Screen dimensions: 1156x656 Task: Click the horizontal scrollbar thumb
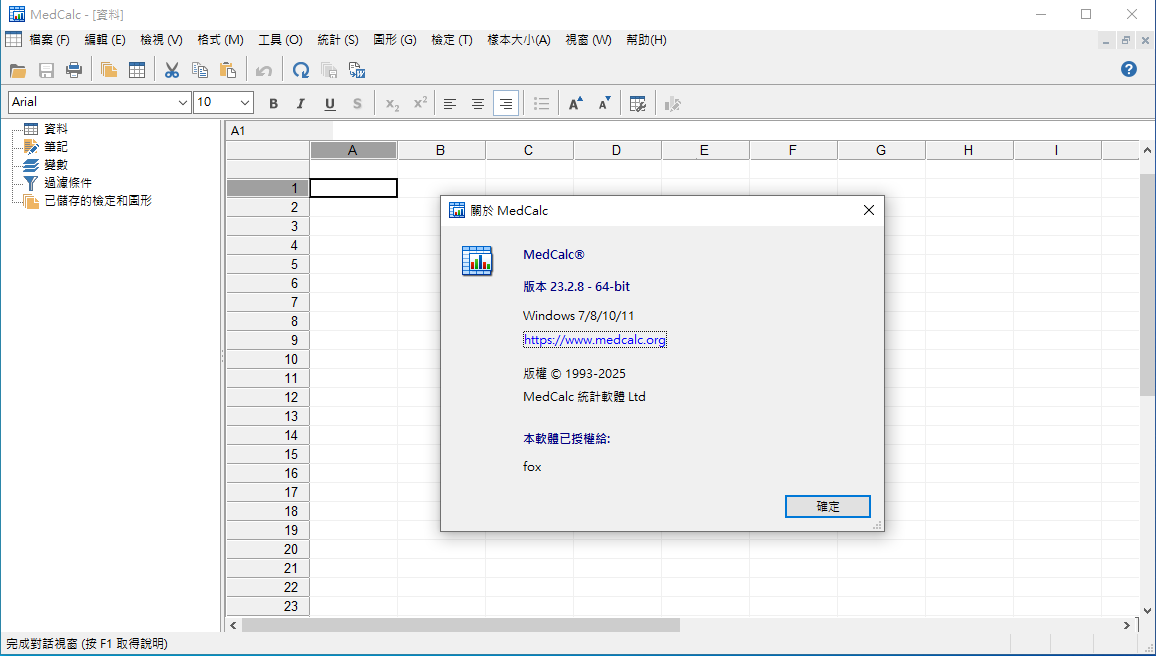point(461,625)
